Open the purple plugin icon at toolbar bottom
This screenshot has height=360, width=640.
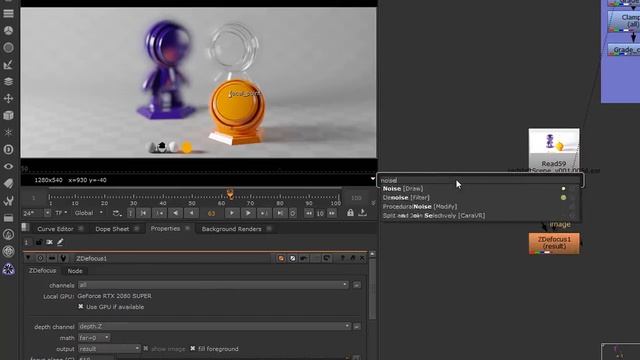pyautogui.click(x=8, y=269)
